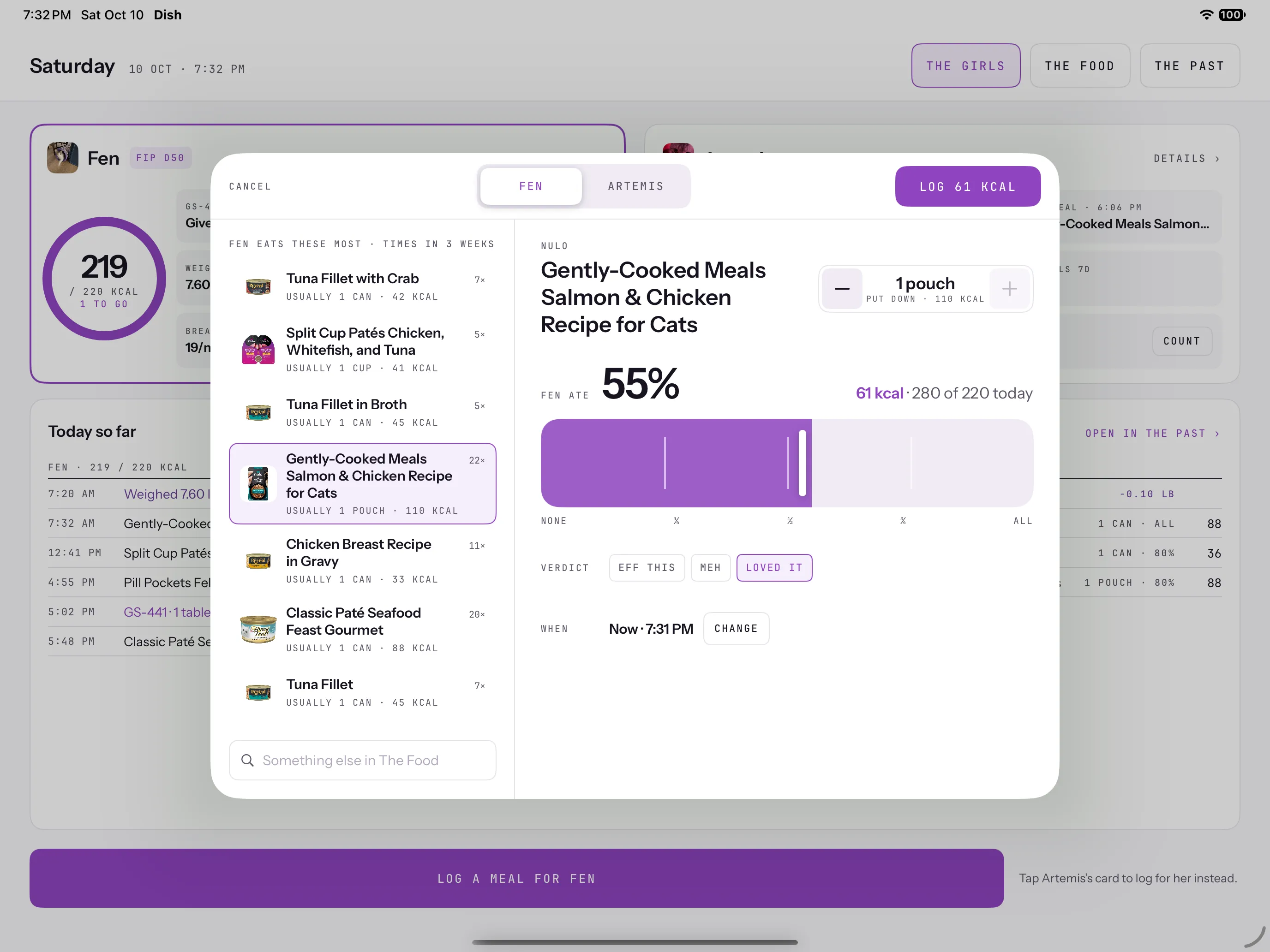Image resolution: width=1270 pixels, height=952 pixels.
Task: Tap LOG 61 KCAL button
Action: click(x=967, y=186)
